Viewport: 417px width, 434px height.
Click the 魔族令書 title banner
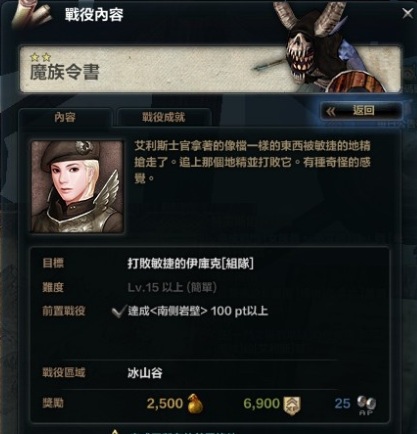point(210,69)
